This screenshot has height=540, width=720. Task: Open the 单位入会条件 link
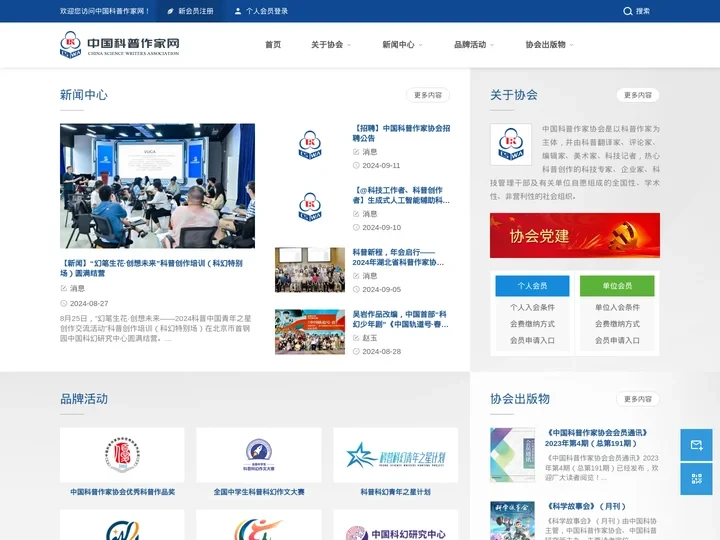pos(617,307)
